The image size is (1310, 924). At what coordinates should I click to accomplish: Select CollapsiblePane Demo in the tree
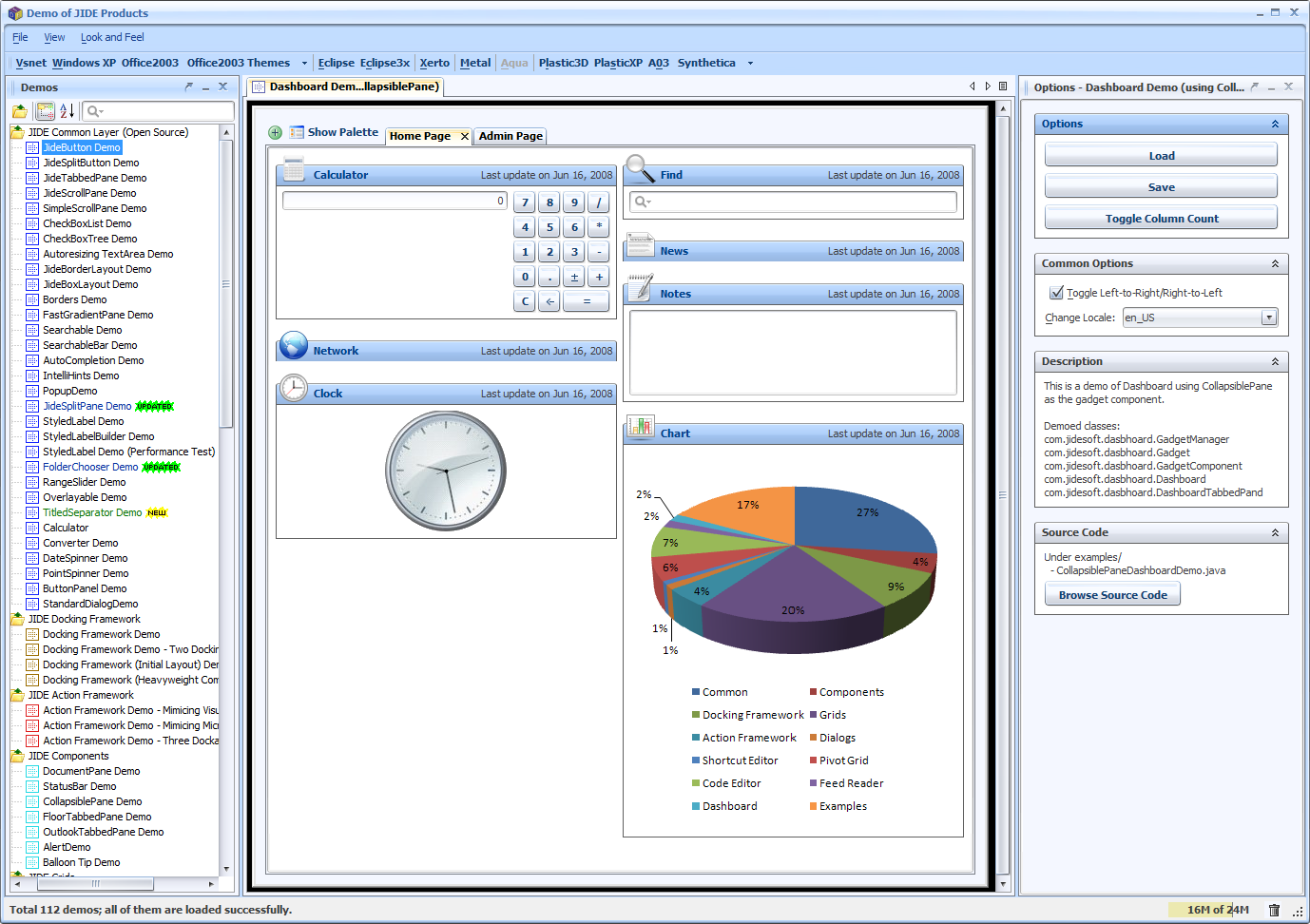point(92,801)
